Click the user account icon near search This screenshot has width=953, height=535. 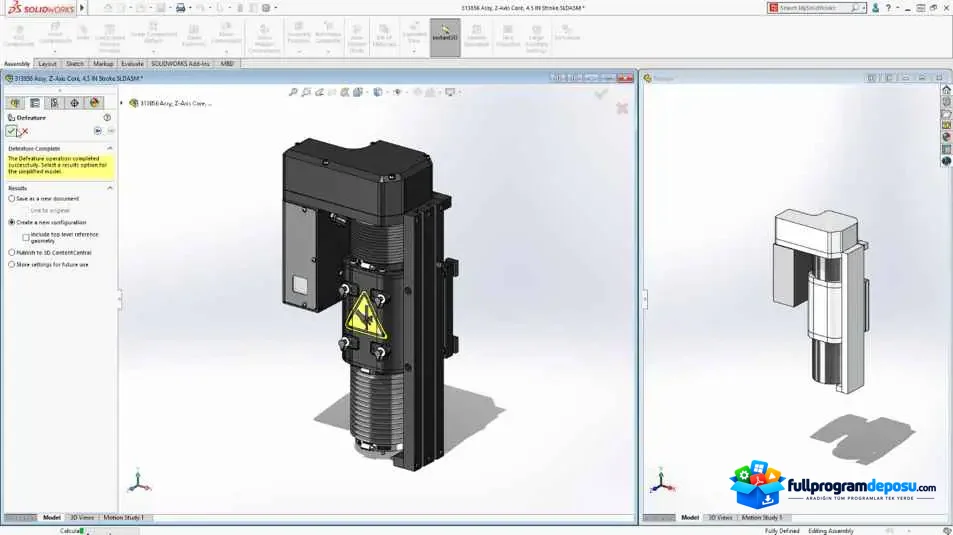point(875,8)
